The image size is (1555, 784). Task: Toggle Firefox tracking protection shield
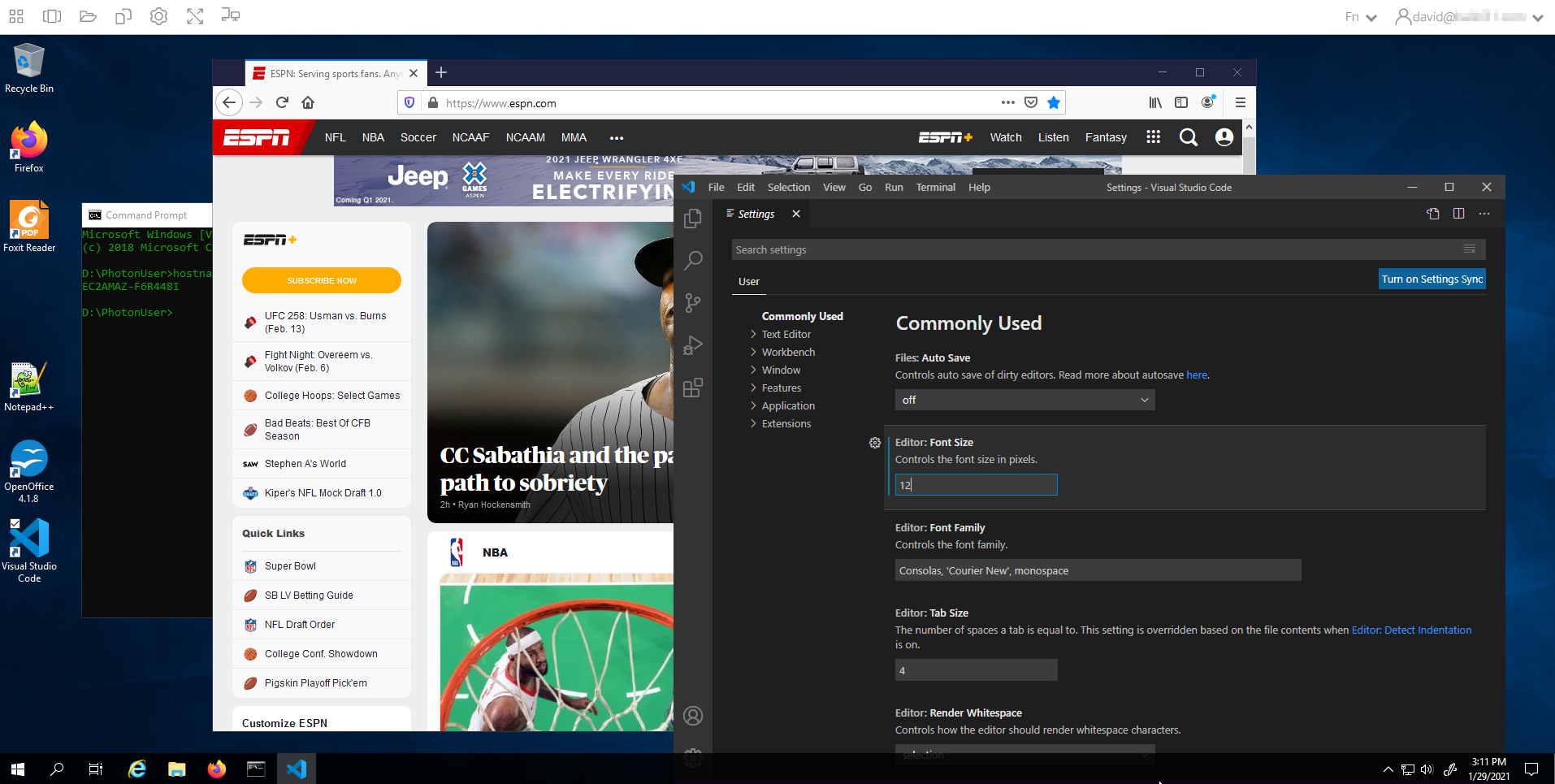pos(409,102)
